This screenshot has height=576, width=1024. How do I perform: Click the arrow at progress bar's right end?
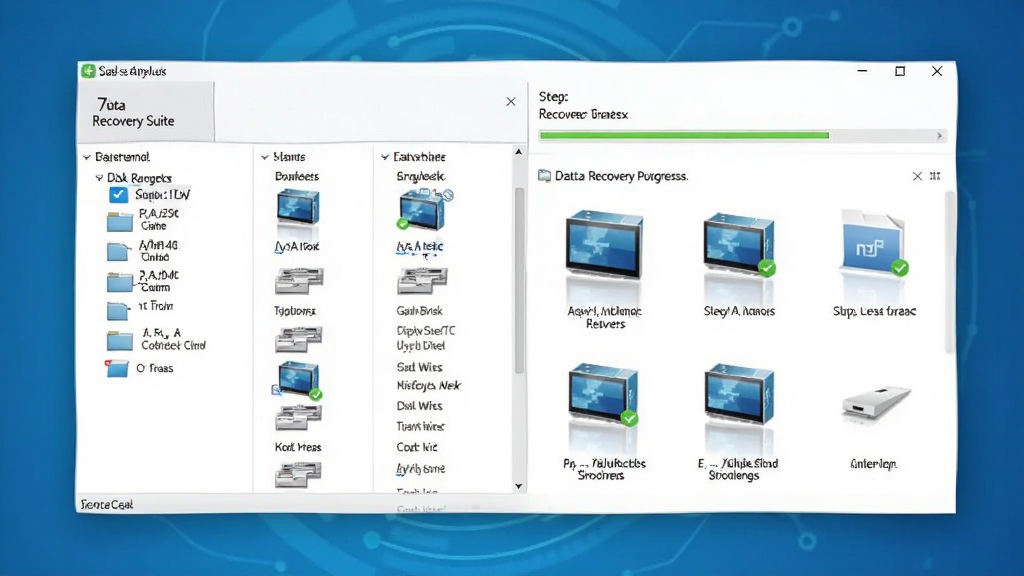point(940,136)
